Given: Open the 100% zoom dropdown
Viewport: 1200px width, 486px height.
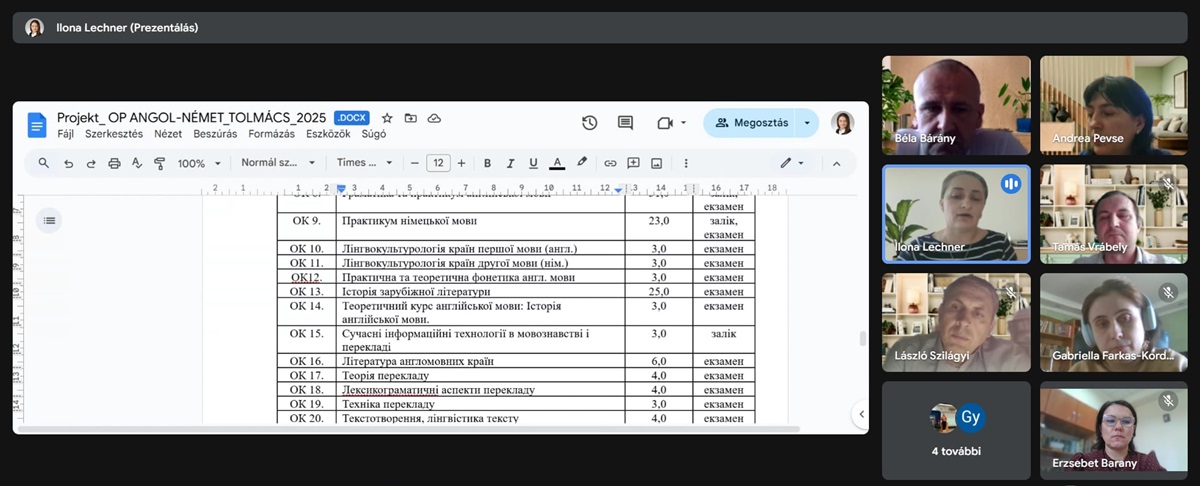Looking at the screenshot, I should (x=198, y=163).
